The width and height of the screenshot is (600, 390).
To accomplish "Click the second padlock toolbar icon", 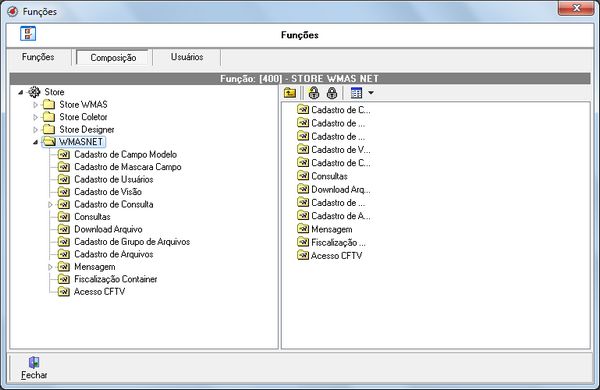I will 332,93.
